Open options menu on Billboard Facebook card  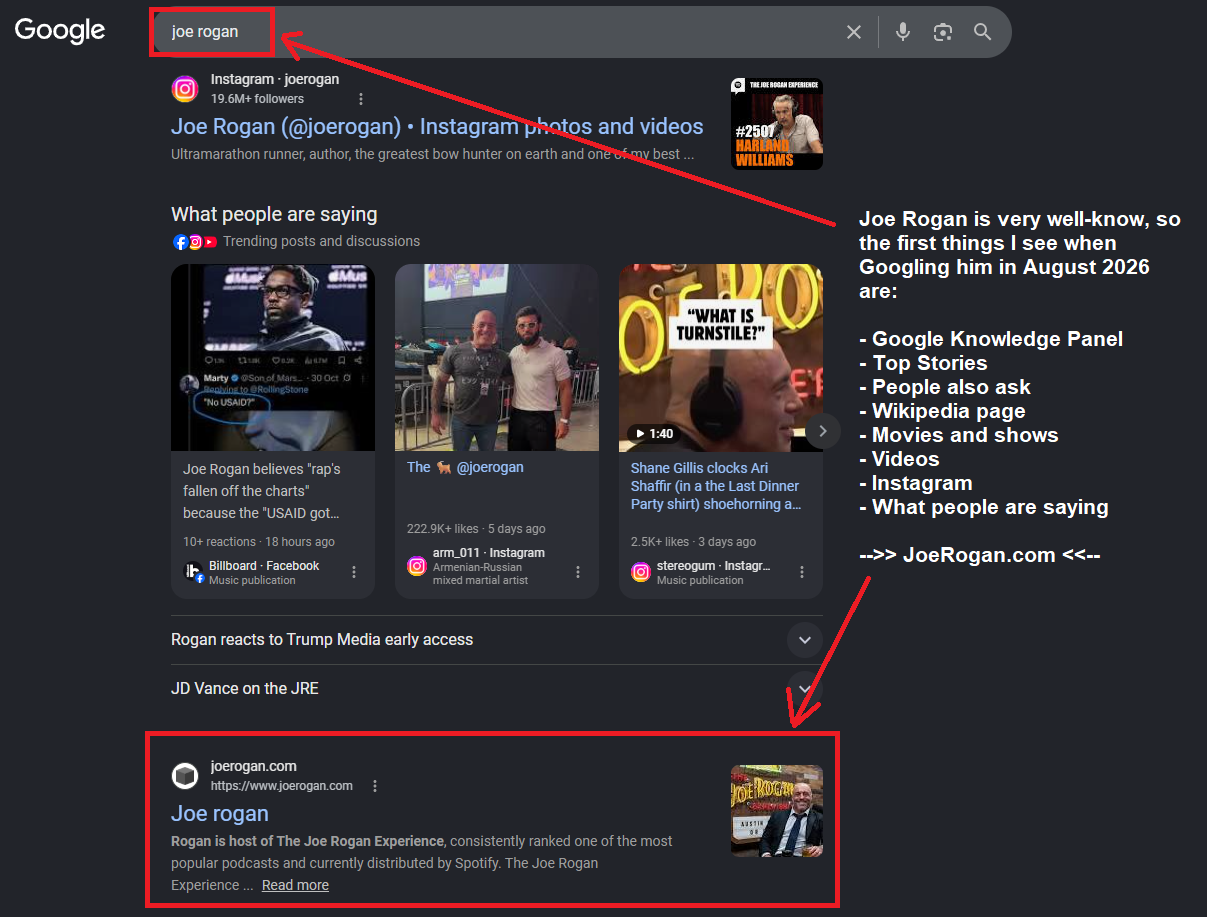(x=354, y=572)
